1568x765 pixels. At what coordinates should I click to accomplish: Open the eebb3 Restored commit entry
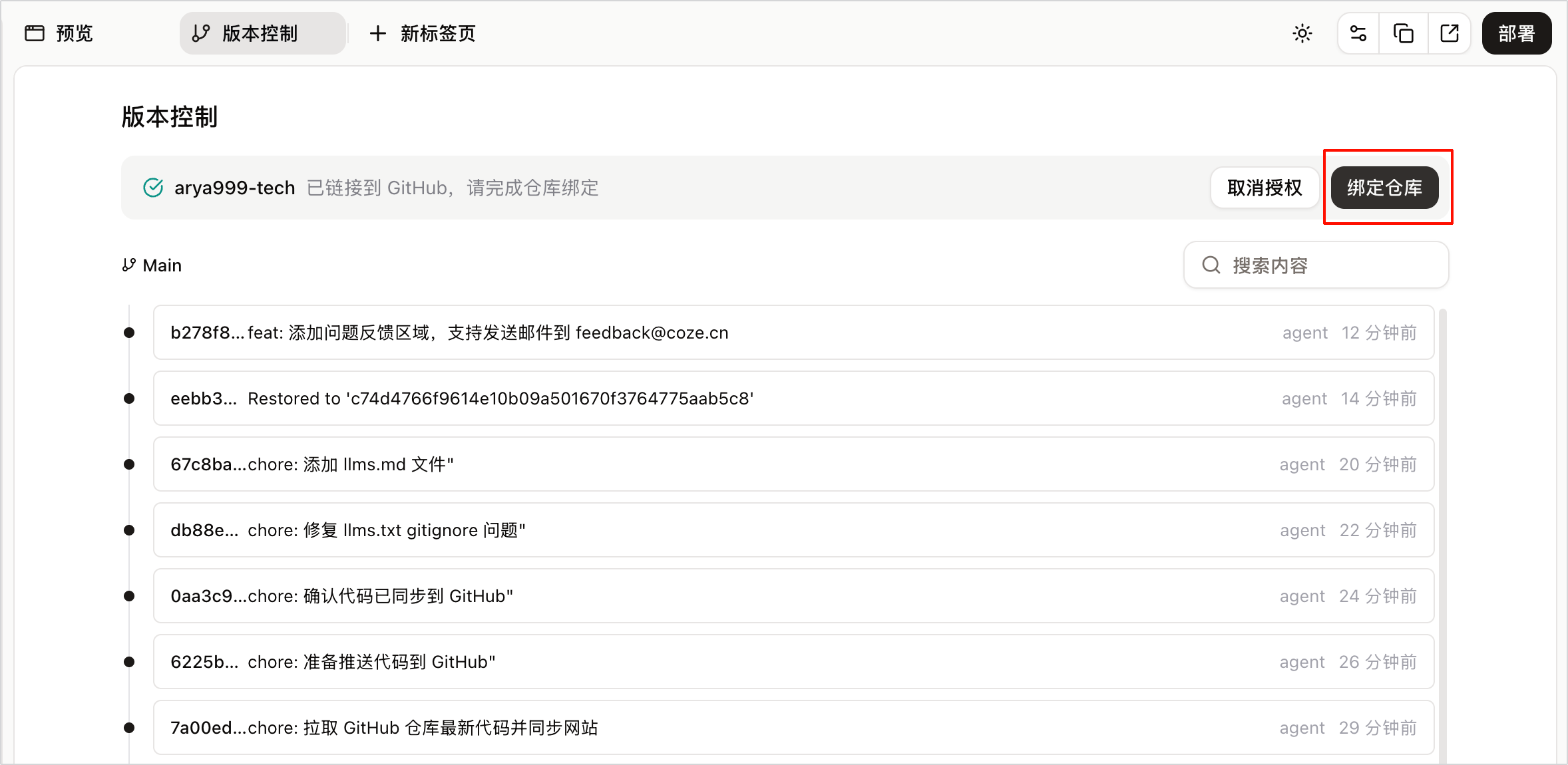tap(793, 398)
